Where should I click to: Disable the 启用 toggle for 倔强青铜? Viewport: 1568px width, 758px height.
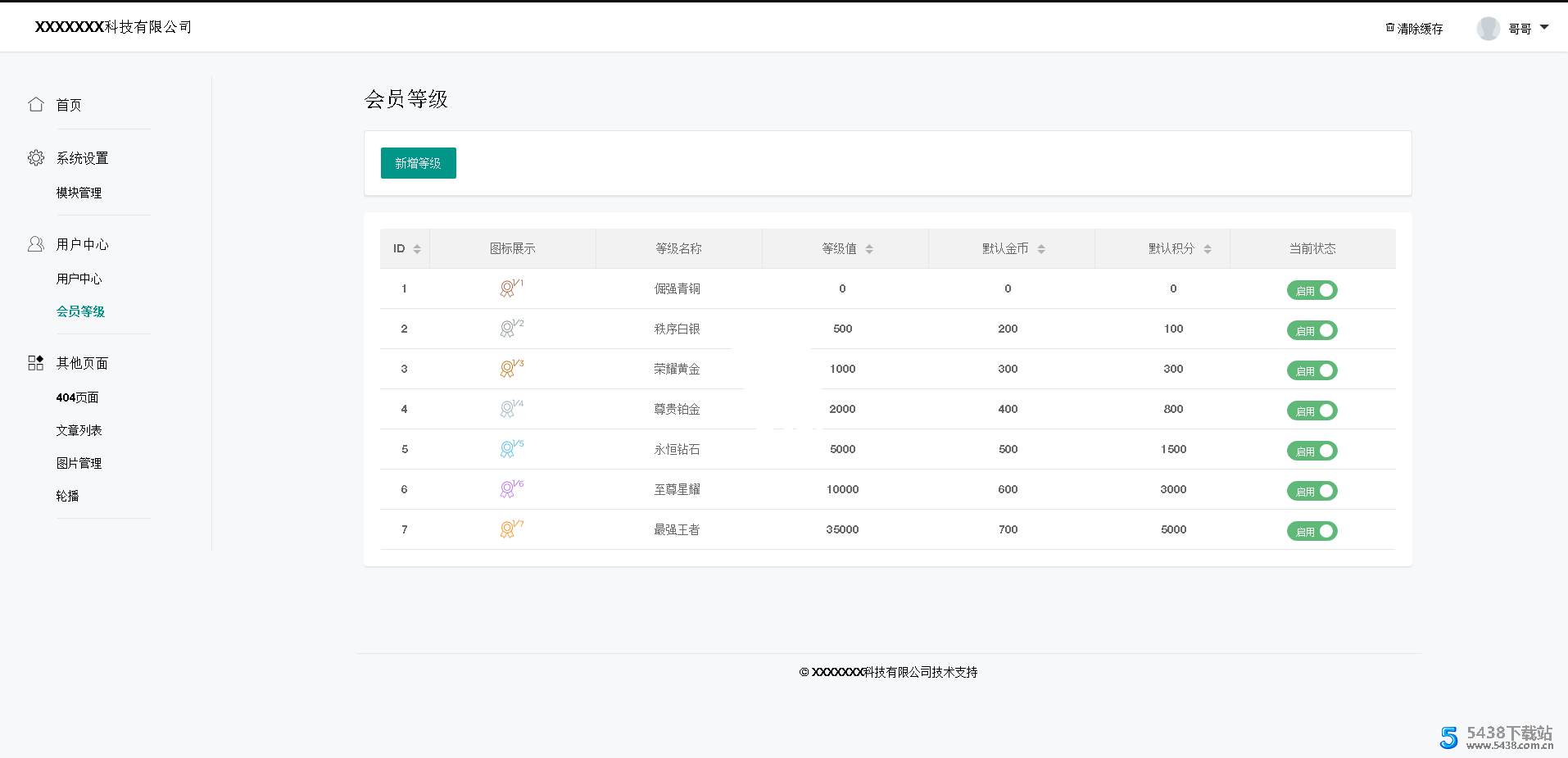1312,289
